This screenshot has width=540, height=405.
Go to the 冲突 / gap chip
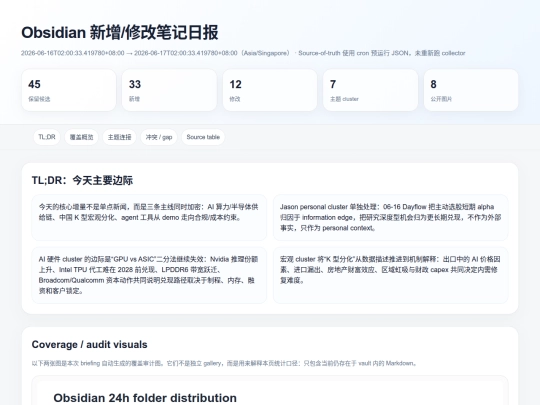(159, 137)
